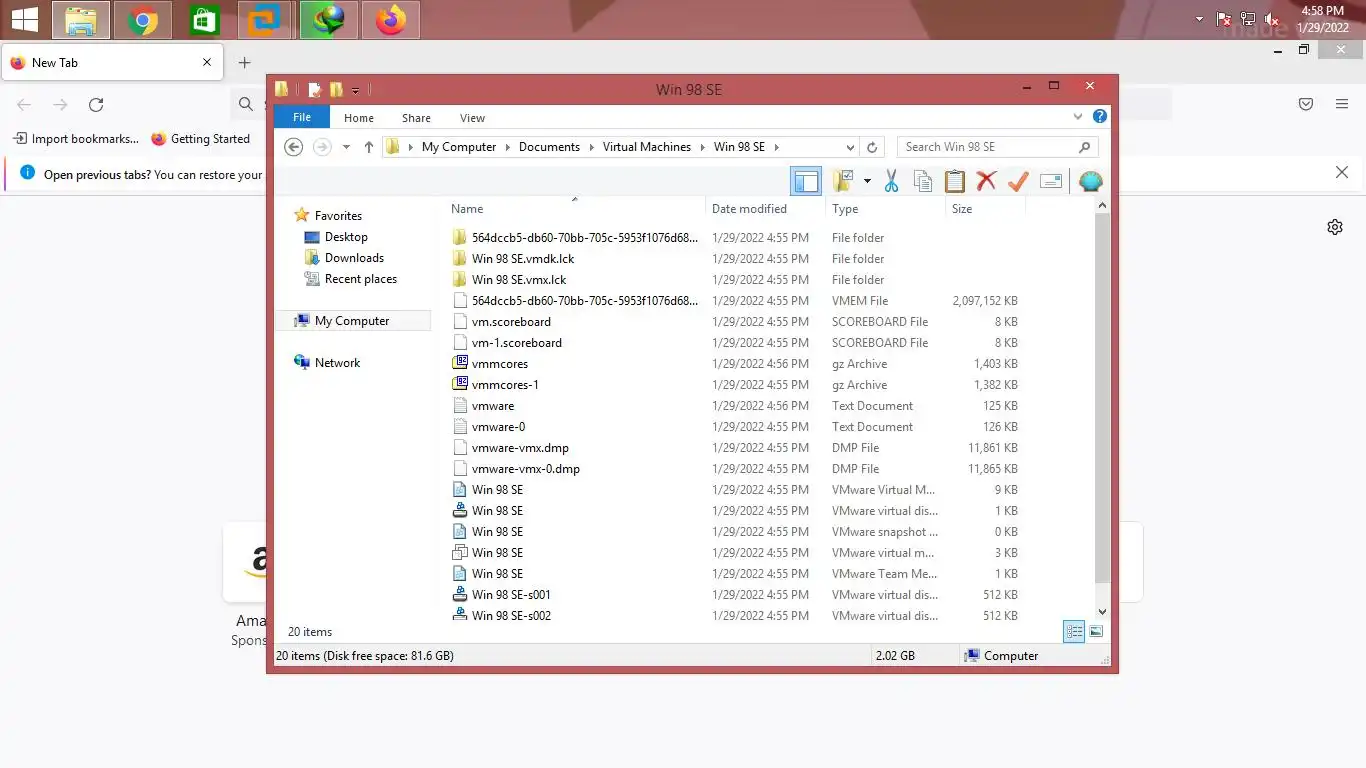This screenshot has width=1366, height=768.
Task: Open the Share ribbon tab
Action: (416, 118)
